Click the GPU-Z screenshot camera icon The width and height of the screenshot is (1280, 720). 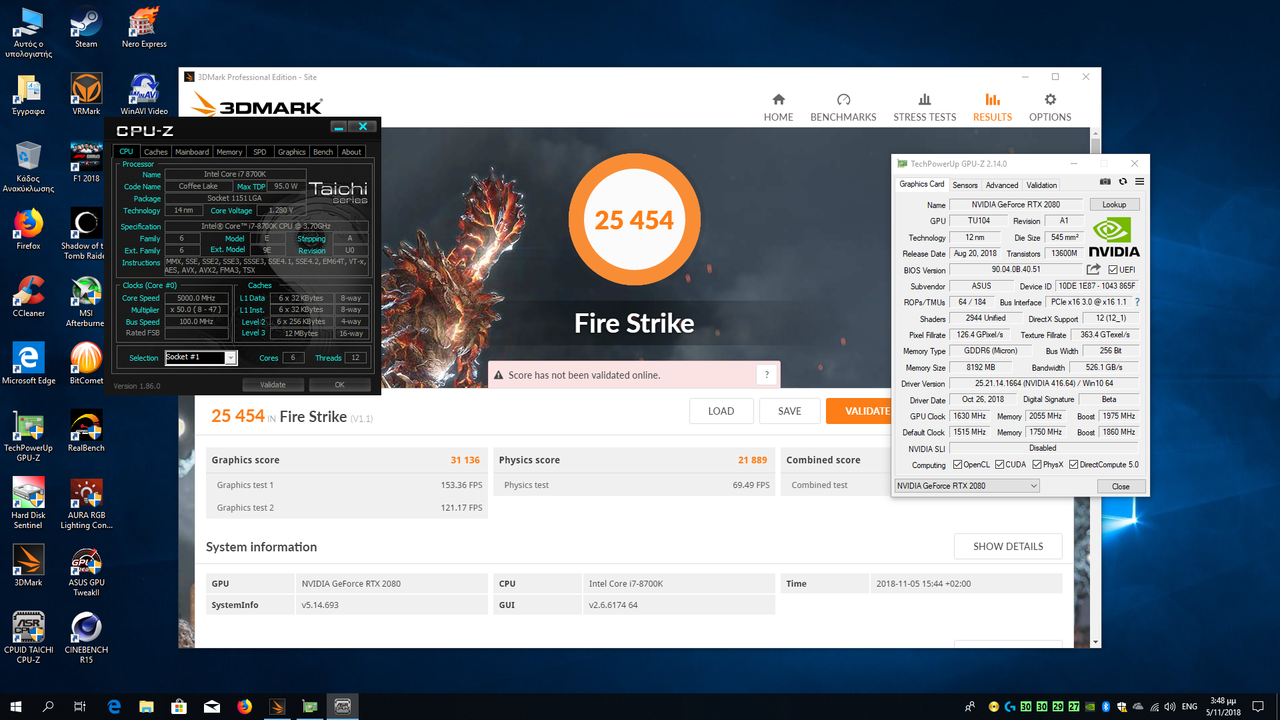pyautogui.click(x=1105, y=182)
